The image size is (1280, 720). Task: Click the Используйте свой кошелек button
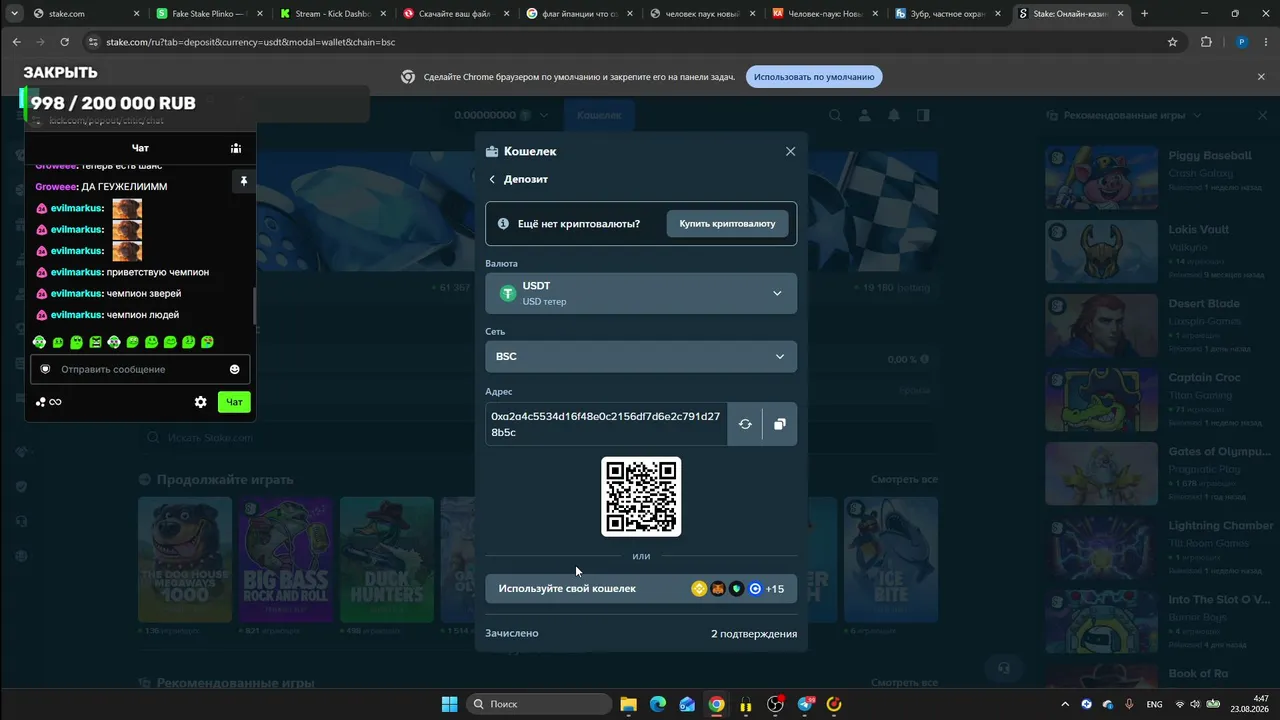tap(641, 589)
